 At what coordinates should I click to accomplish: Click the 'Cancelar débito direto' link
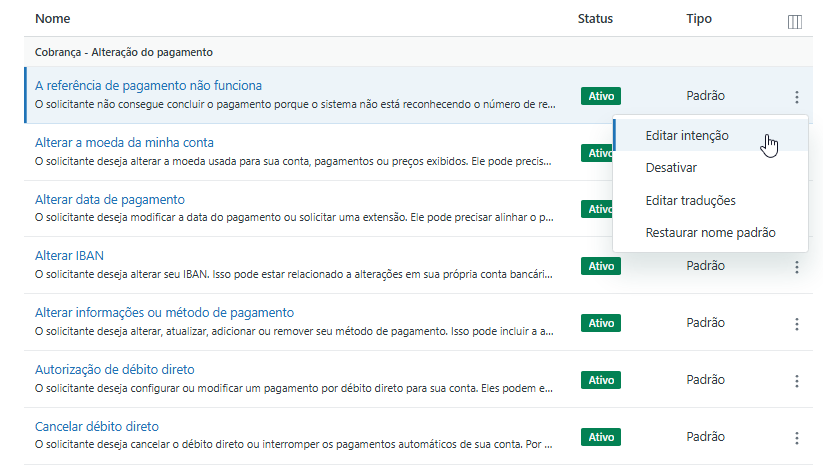(97, 426)
